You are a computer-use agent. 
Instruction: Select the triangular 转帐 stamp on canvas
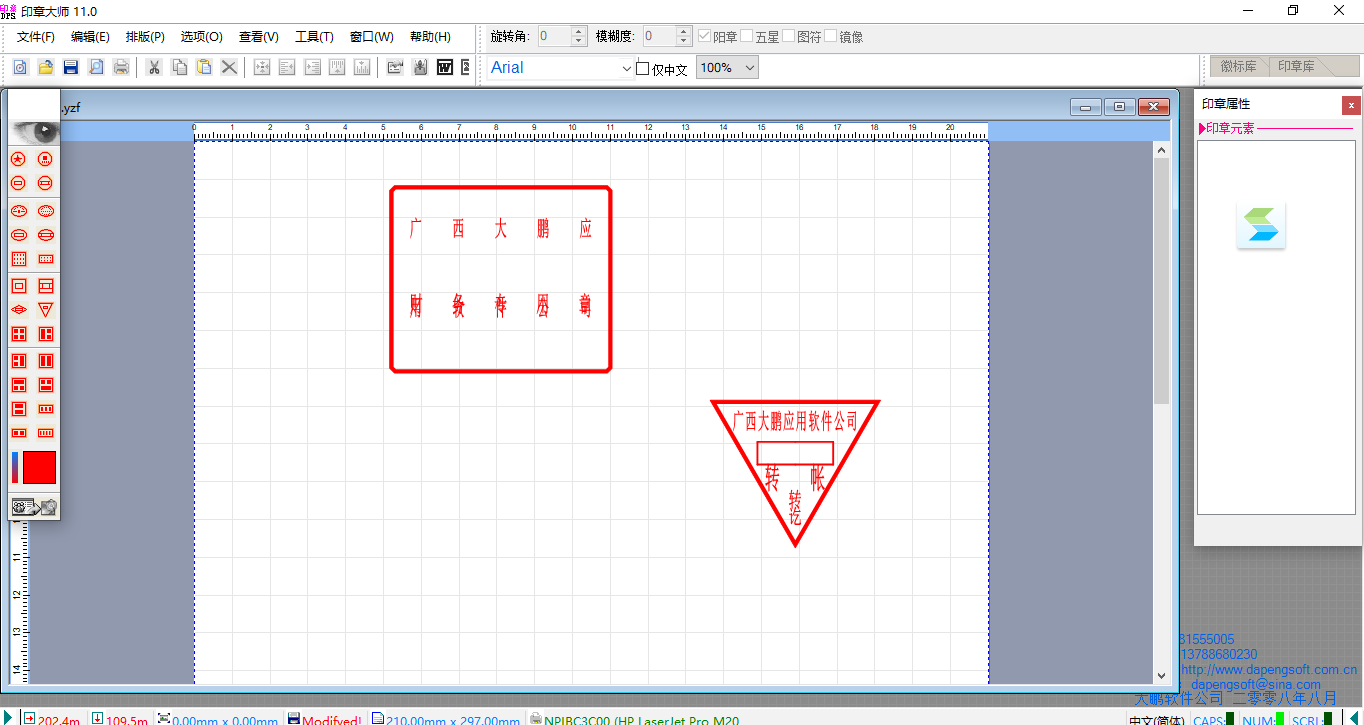tap(795, 472)
